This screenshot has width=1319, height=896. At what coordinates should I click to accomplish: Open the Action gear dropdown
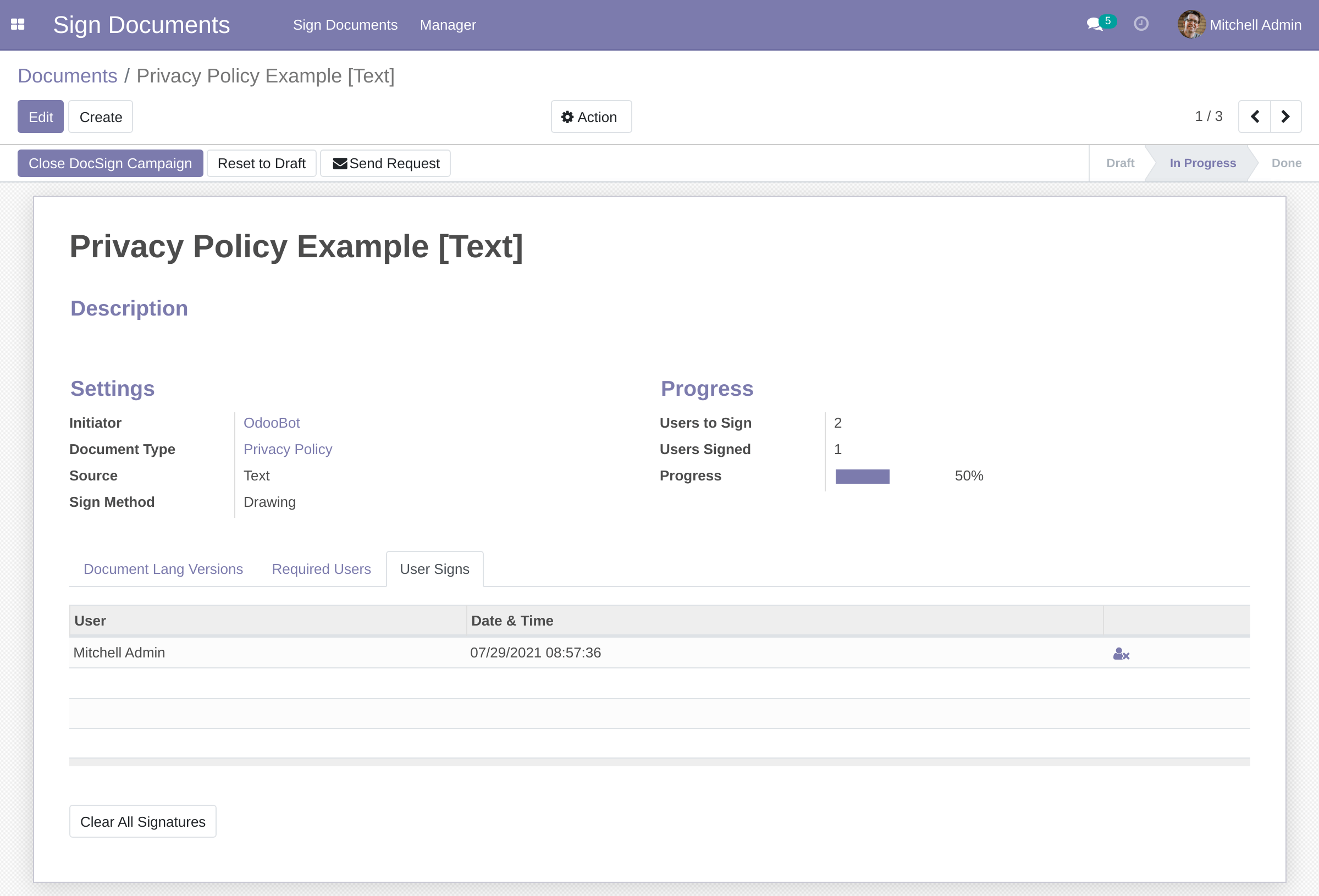(590, 117)
